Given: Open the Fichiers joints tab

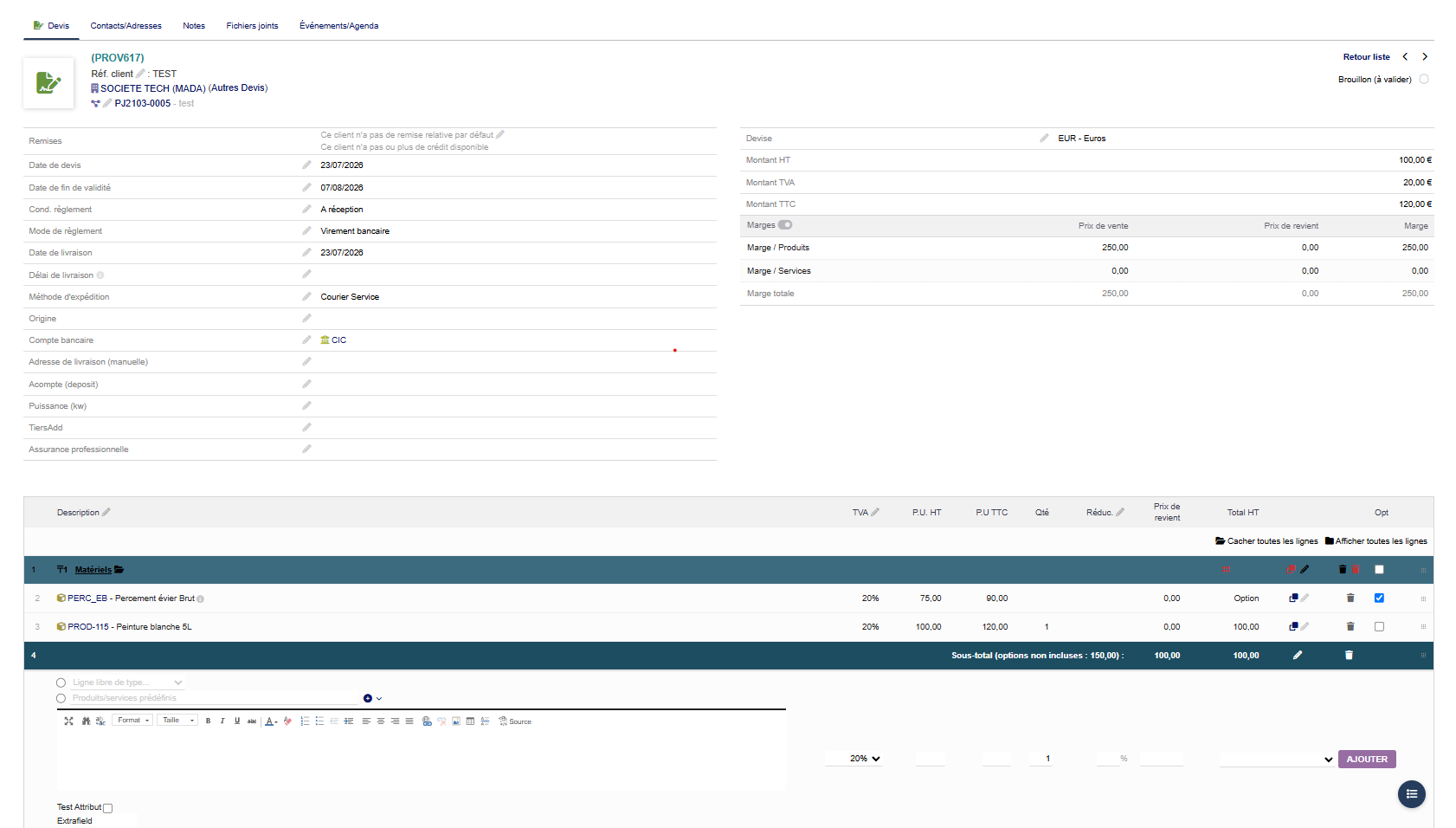Looking at the screenshot, I should 252,26.
